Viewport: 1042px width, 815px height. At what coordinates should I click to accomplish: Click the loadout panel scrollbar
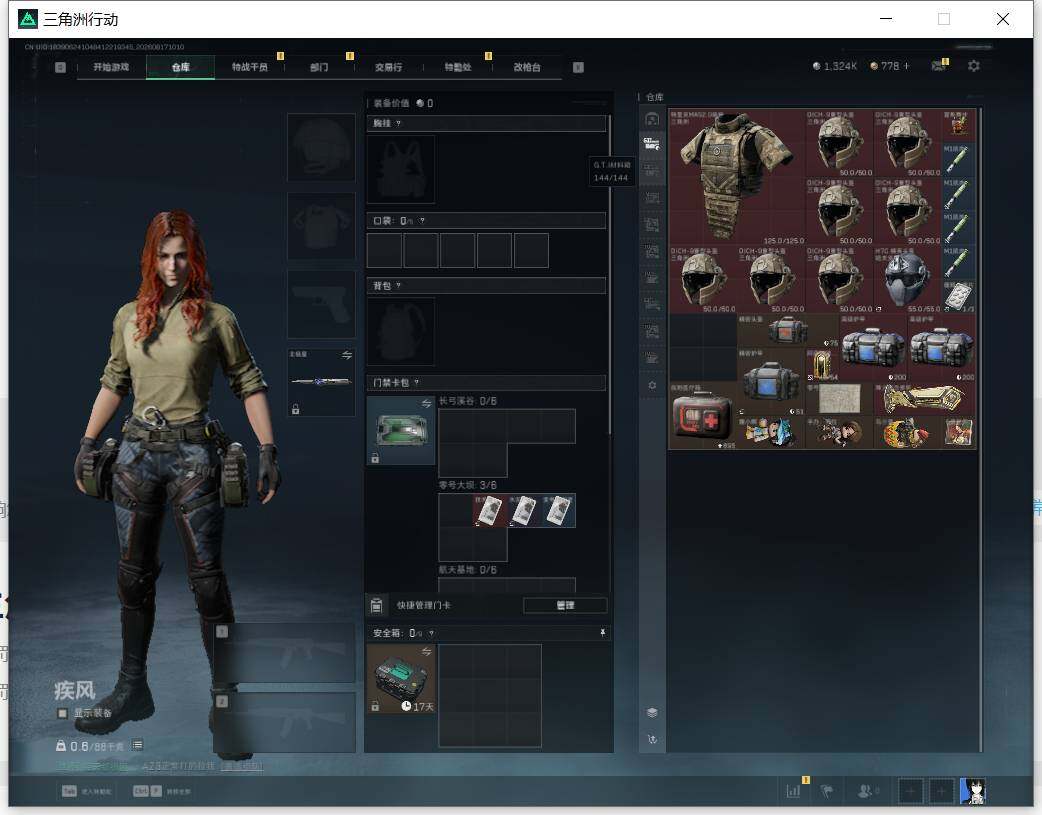click(609, 275)
